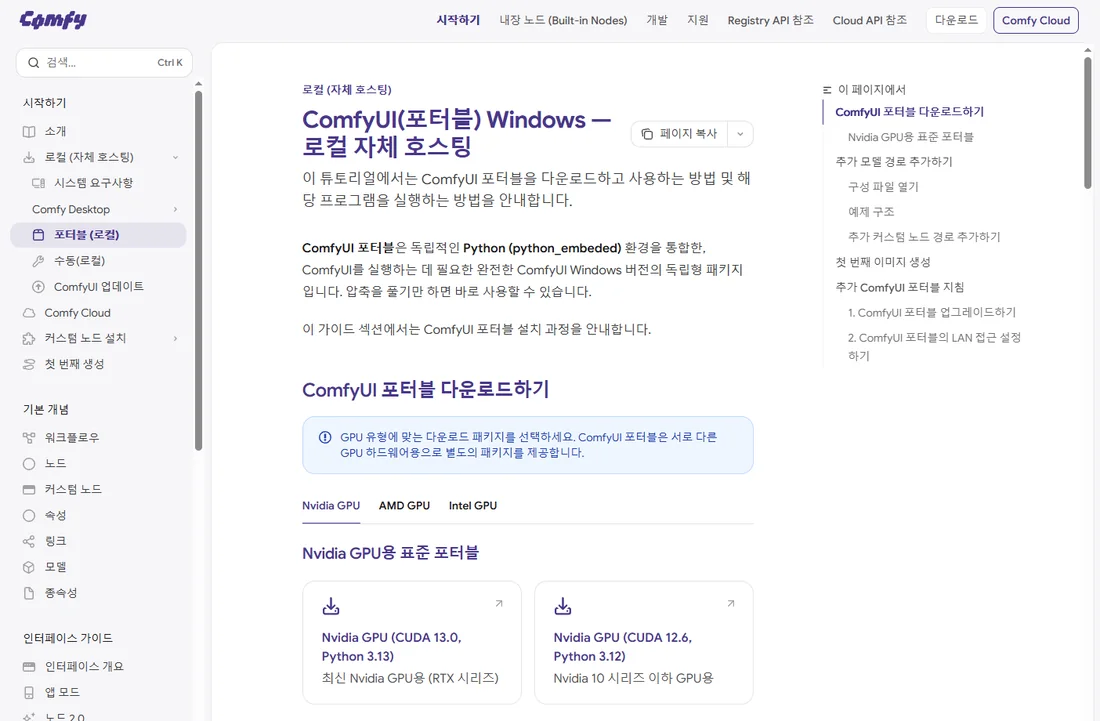1100x721 pixels.
Task: Select the Nvidia GPU tab
Action: (331, 506)
